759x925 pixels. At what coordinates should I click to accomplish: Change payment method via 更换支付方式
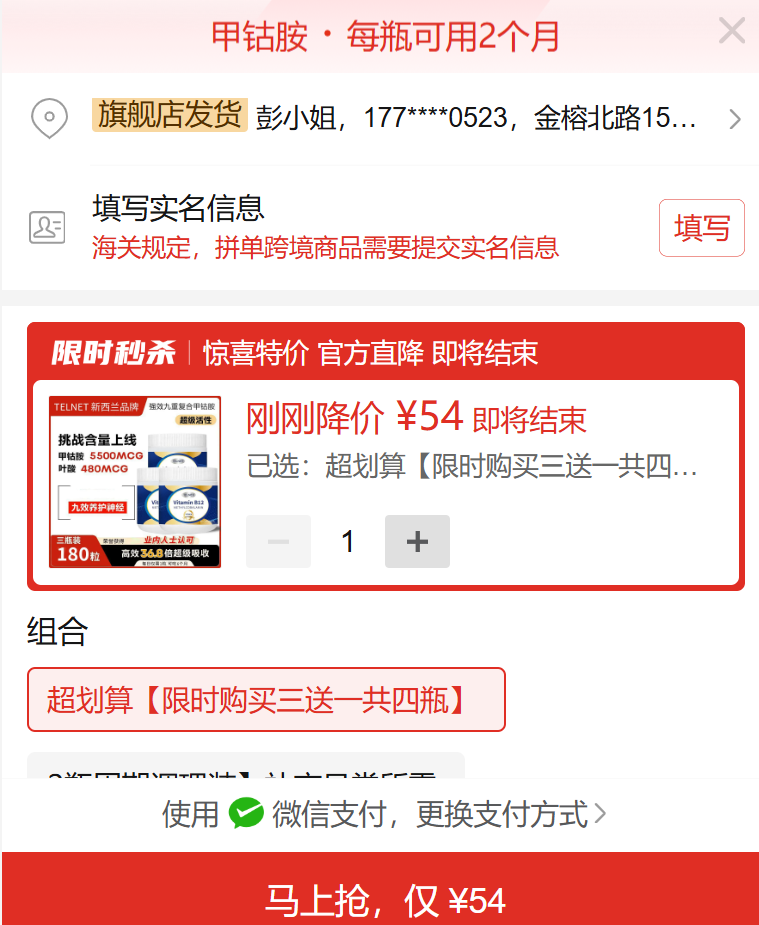(502, 814)
